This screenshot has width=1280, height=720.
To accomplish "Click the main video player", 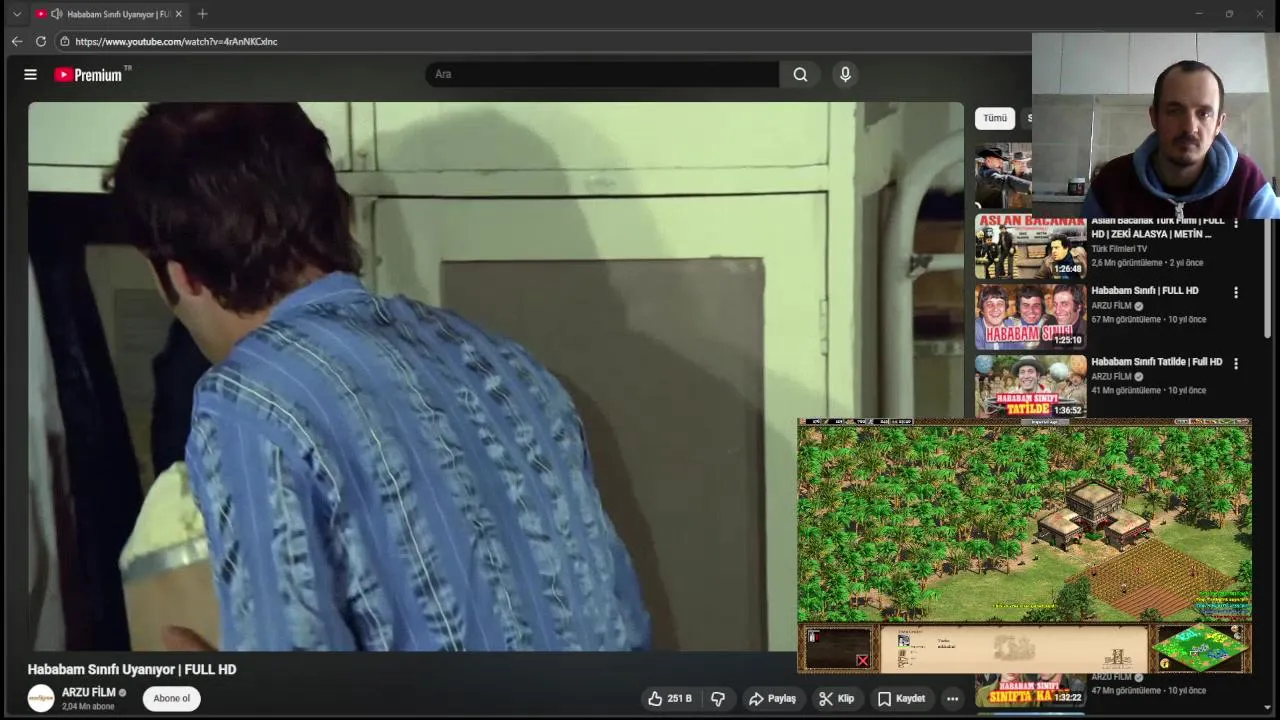I will [x=496, y=376].
